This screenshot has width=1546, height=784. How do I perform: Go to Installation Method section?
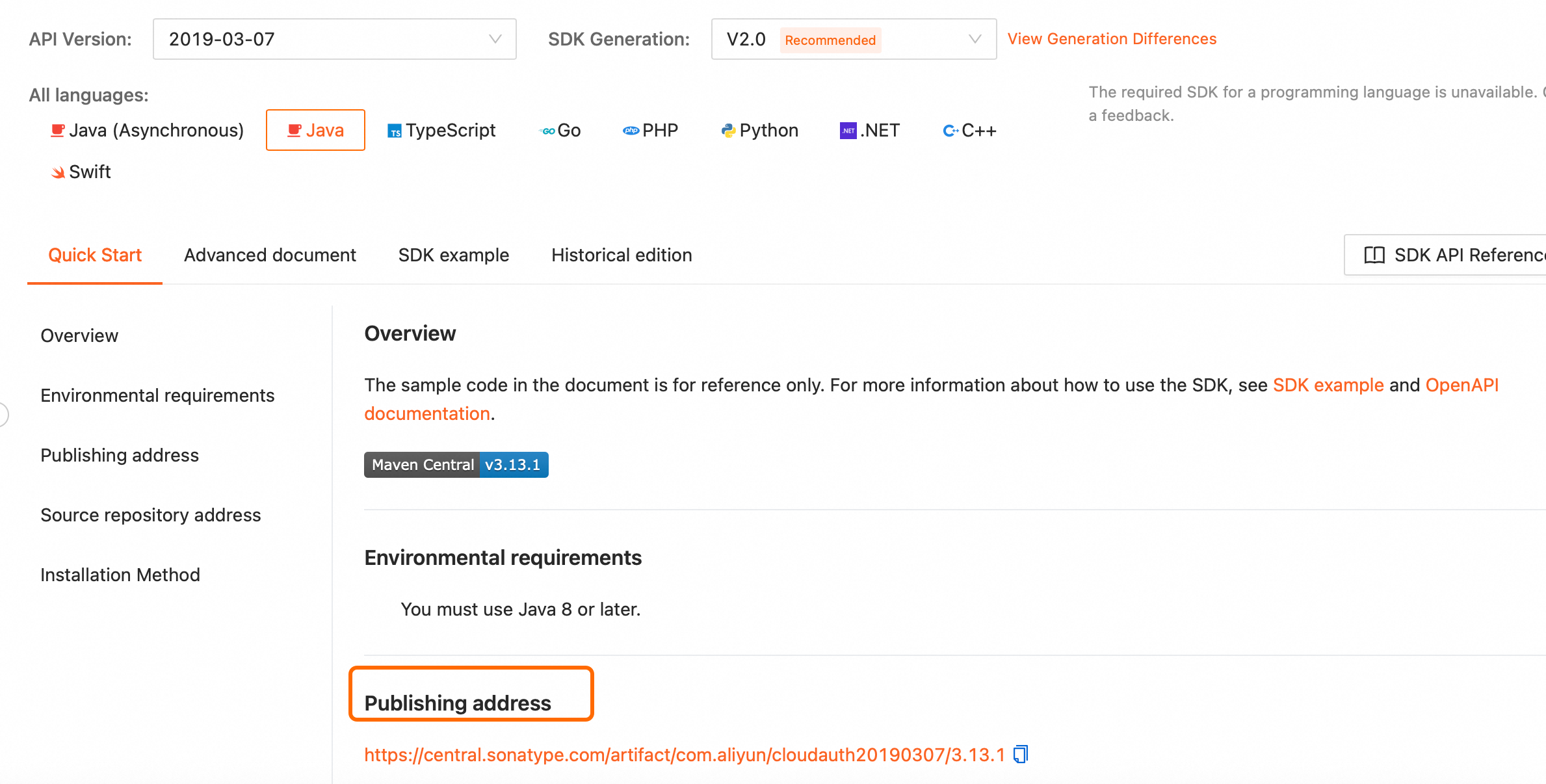coord(120,575)
